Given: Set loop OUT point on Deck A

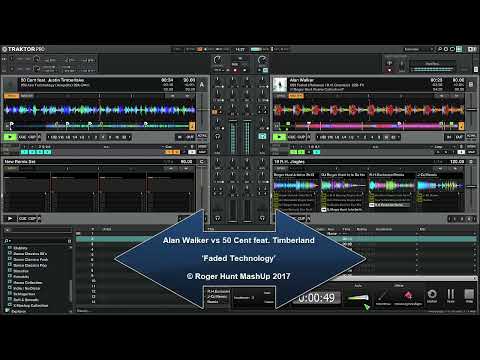Looking at the screenshot, I should (190, 137).
